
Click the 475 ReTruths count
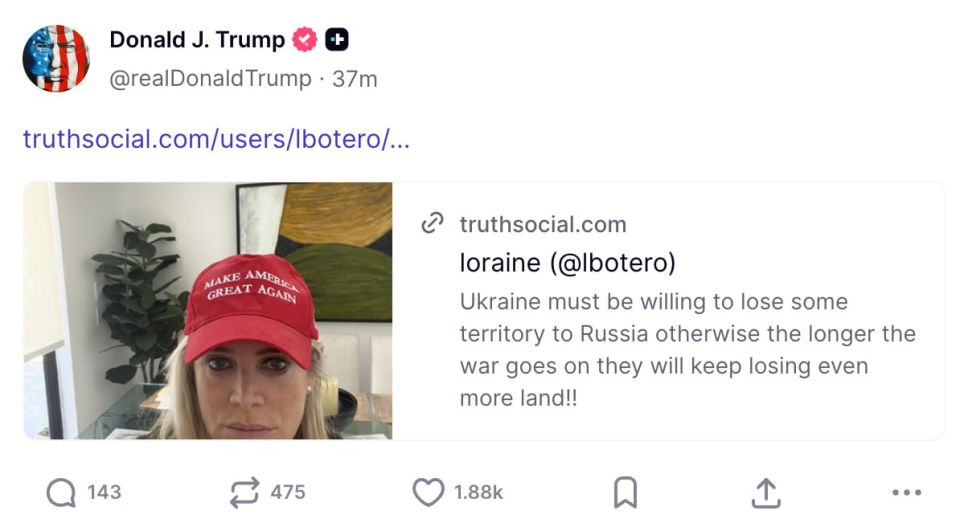point(288,492)
